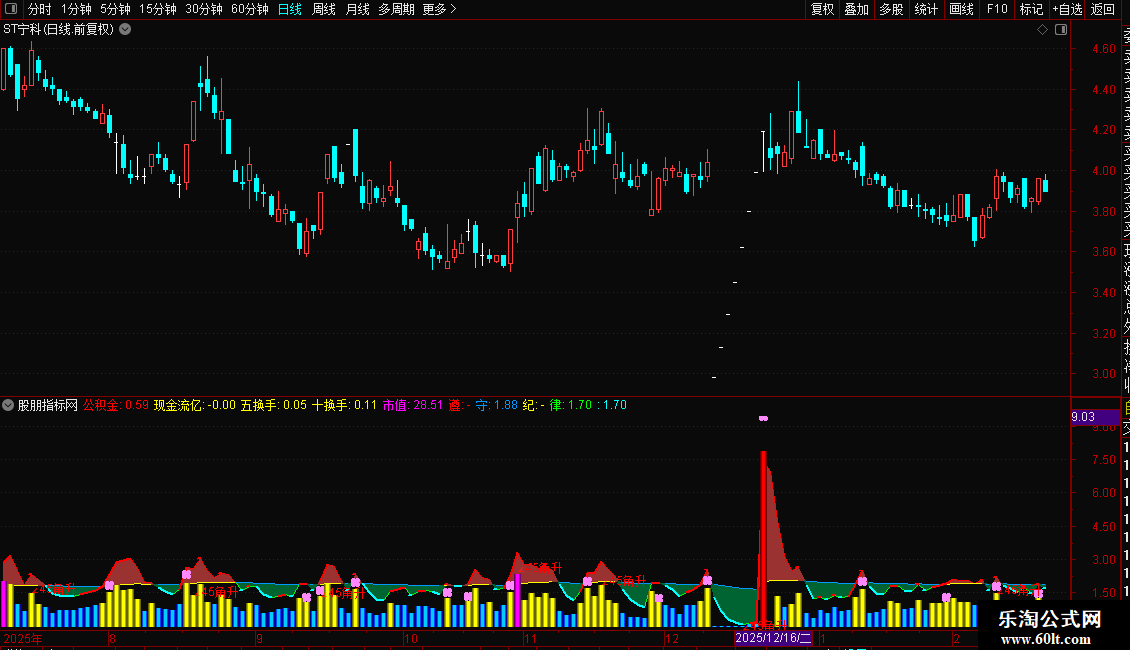Screen dimensions: 1130x650
Task: Click the tall red spike indicator bar
Action: 763,537
